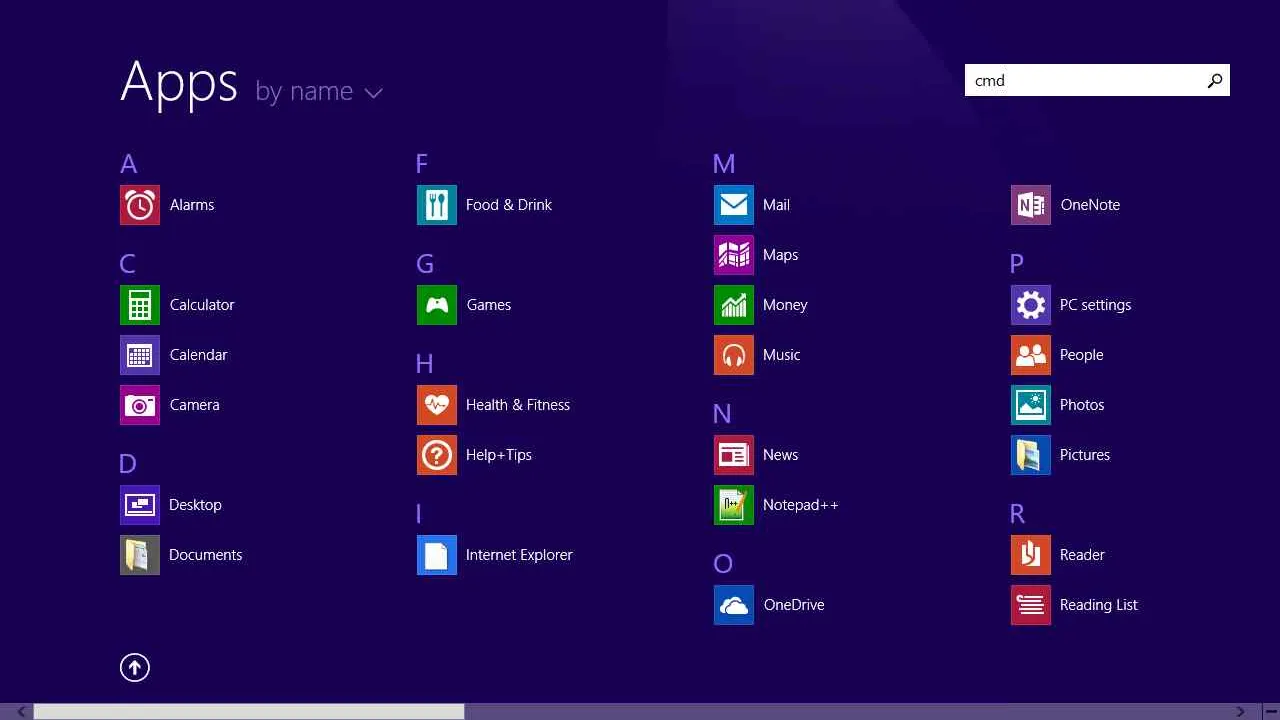Click the 'N' group header

tap(722, 414)
